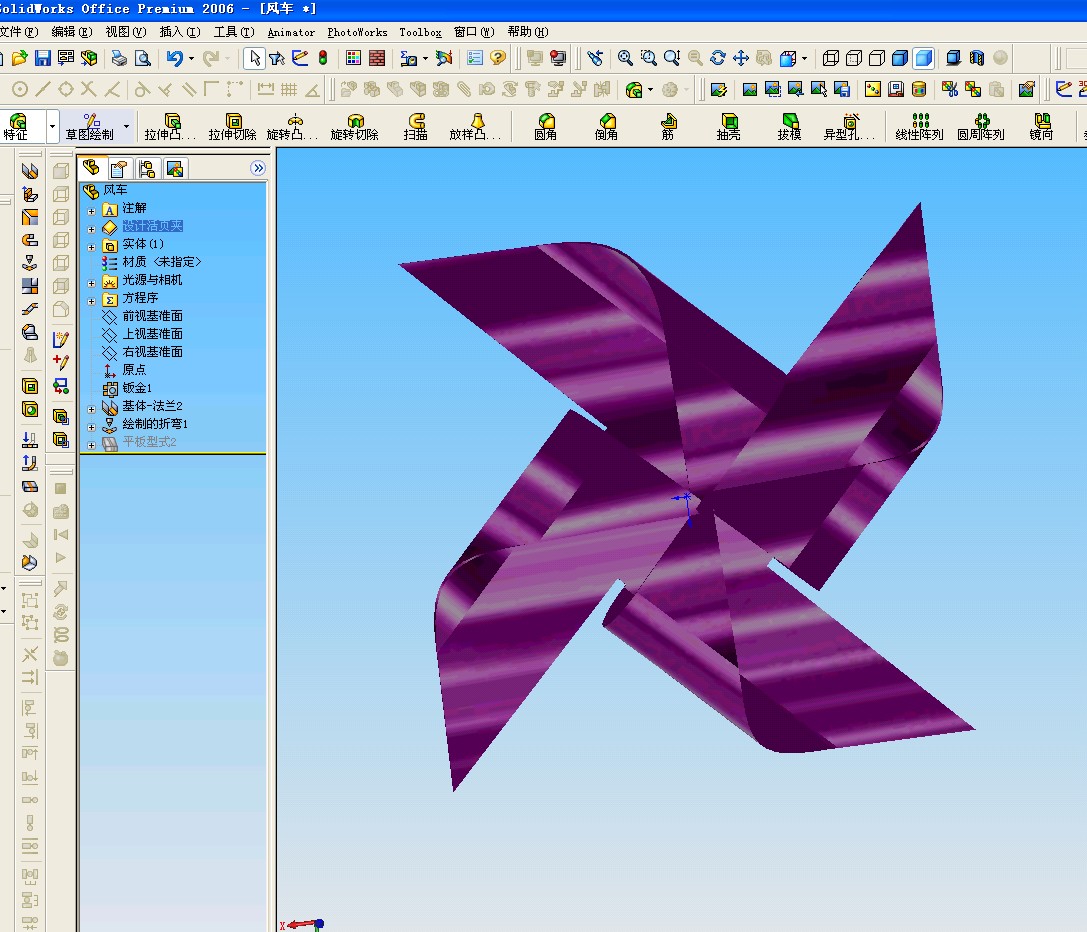The image size is (1087, 932).
Task: Open the Undo history dropdown arrow
Action: point(191,58)
